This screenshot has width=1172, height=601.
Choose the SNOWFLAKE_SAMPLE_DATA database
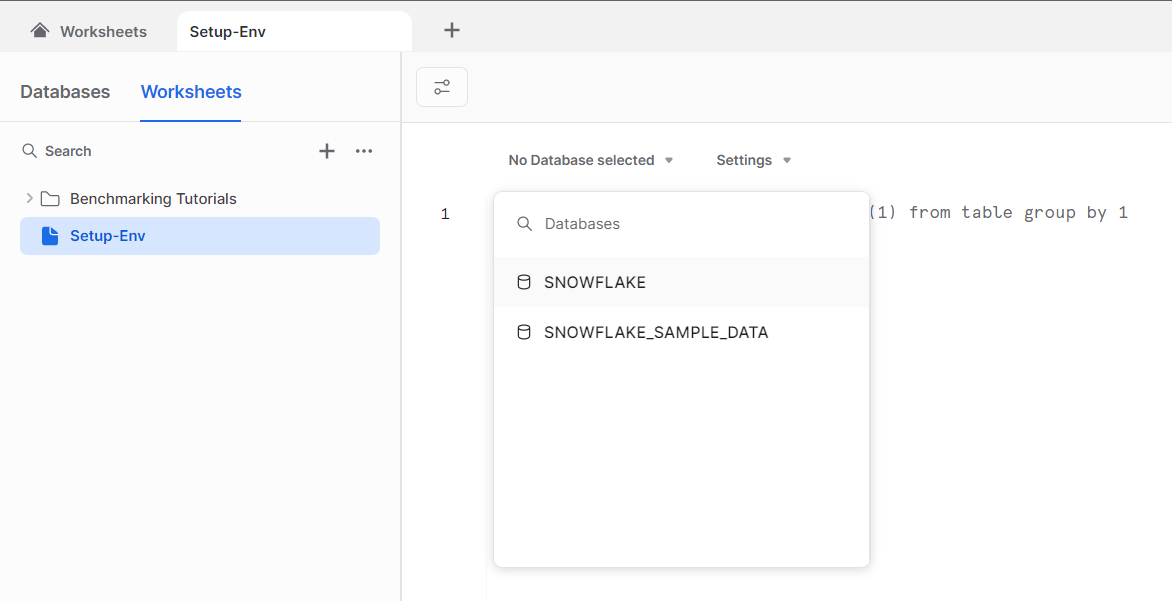682,332
